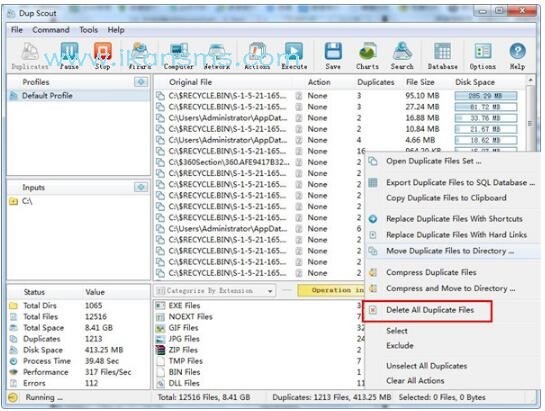Click the Default Profile icon
The width and height of the screenshot is (545, 411).
tap(13, 96)
